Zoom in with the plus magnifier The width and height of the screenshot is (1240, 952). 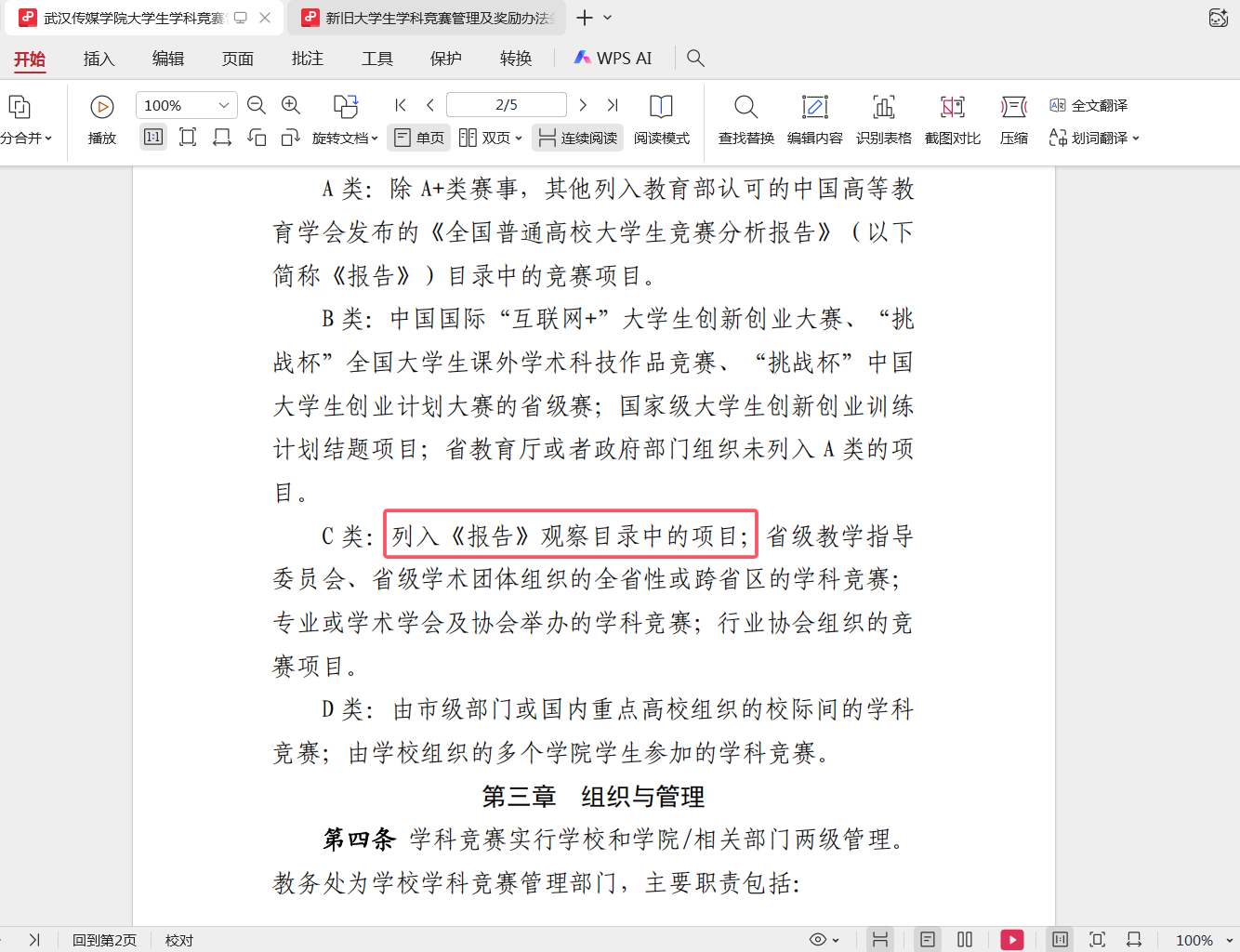click(291, 106)
